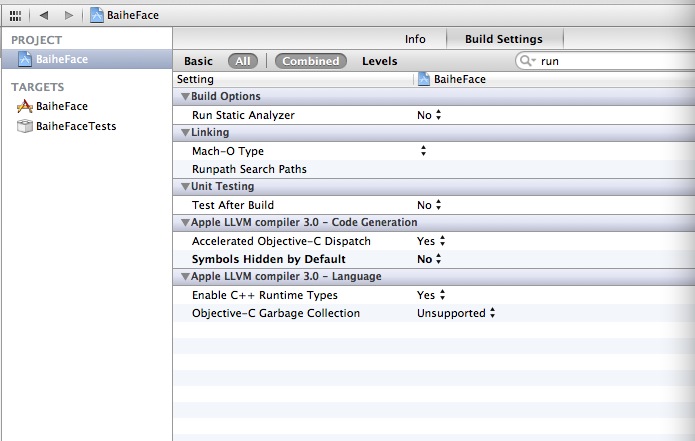The image size is (695, 441).
Task: Click the Setting column header
Action: click(x=195, y=79)
